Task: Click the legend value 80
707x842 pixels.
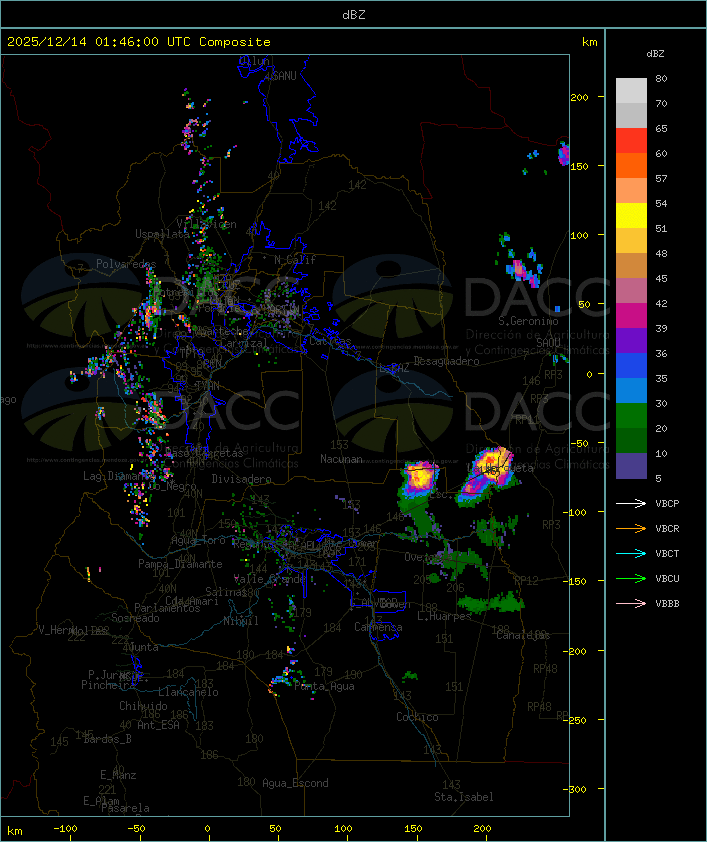Action: point(661,78)
